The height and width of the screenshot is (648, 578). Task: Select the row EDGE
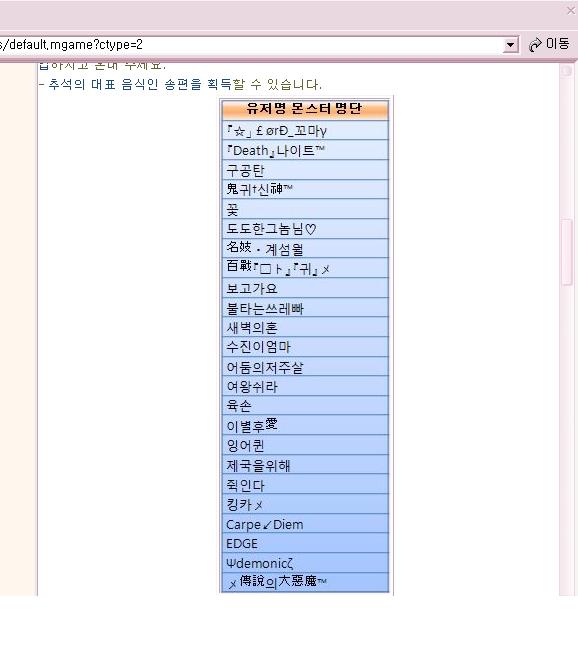point(305,543)
